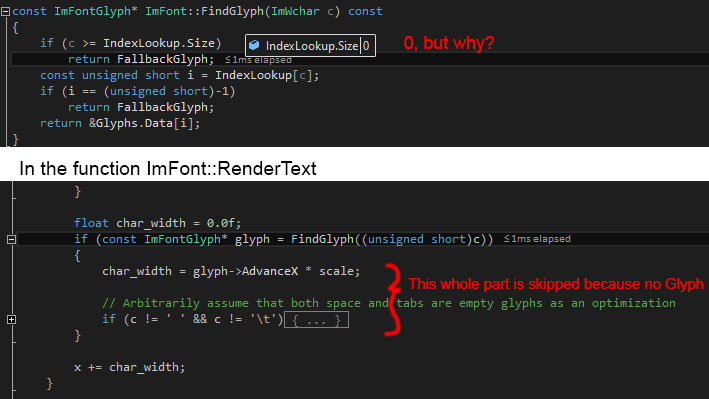Click 'FindGlyph' call in the if statement
This screenshot has width=709, height=399.
pyautogui.click(x=322, y=239)
